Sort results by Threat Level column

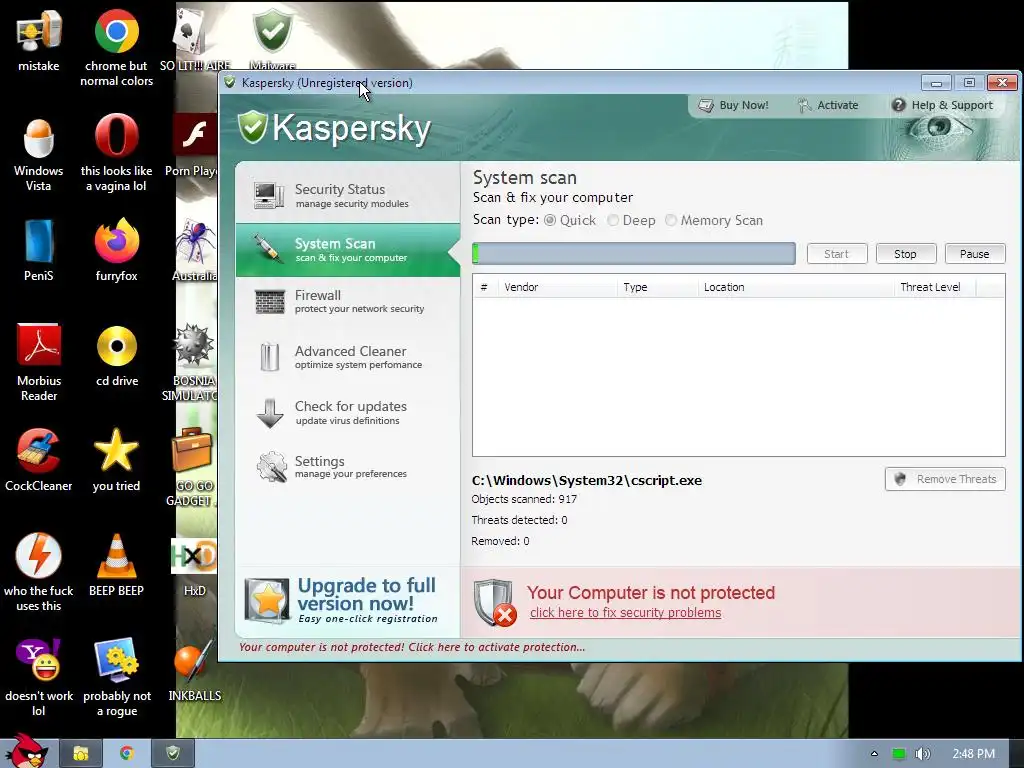[935, 287]
